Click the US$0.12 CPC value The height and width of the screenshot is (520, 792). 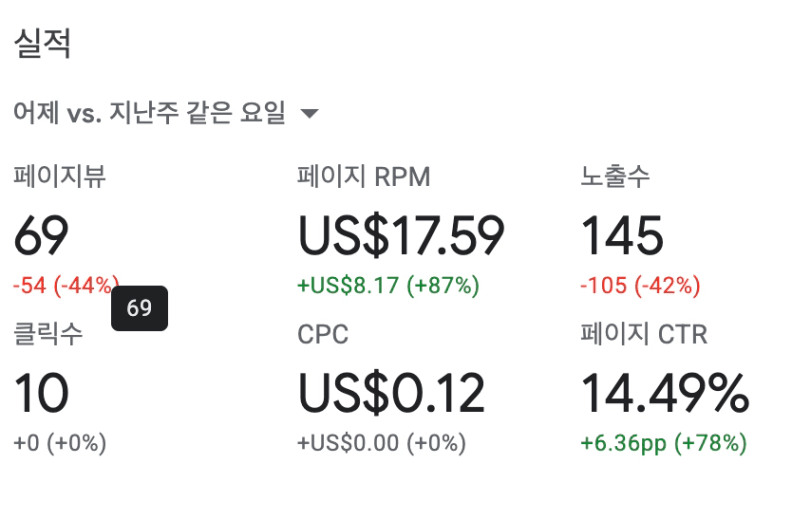click(391, 393)
